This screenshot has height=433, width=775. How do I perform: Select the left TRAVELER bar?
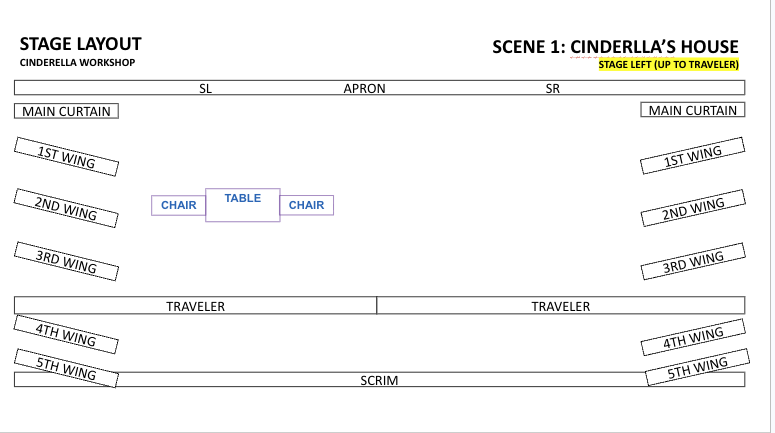coord(195,306)
